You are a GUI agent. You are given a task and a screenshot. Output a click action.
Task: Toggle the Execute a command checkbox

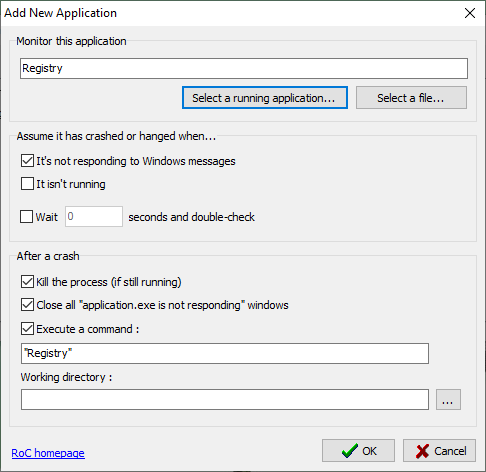tap(27, 329)
